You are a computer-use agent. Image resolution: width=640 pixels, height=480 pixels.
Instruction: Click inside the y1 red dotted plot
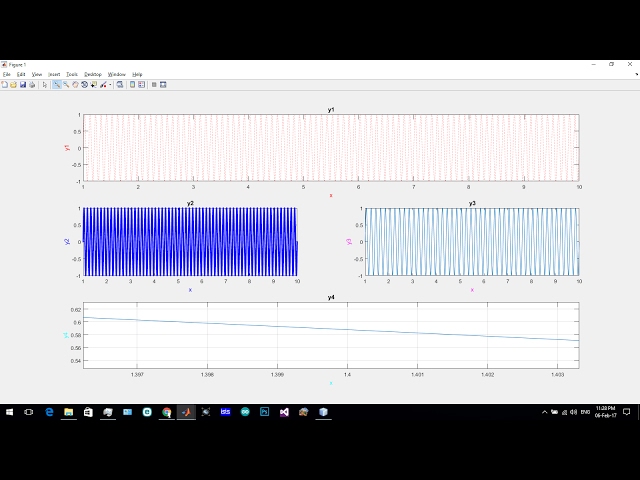[x=331, y=148]
